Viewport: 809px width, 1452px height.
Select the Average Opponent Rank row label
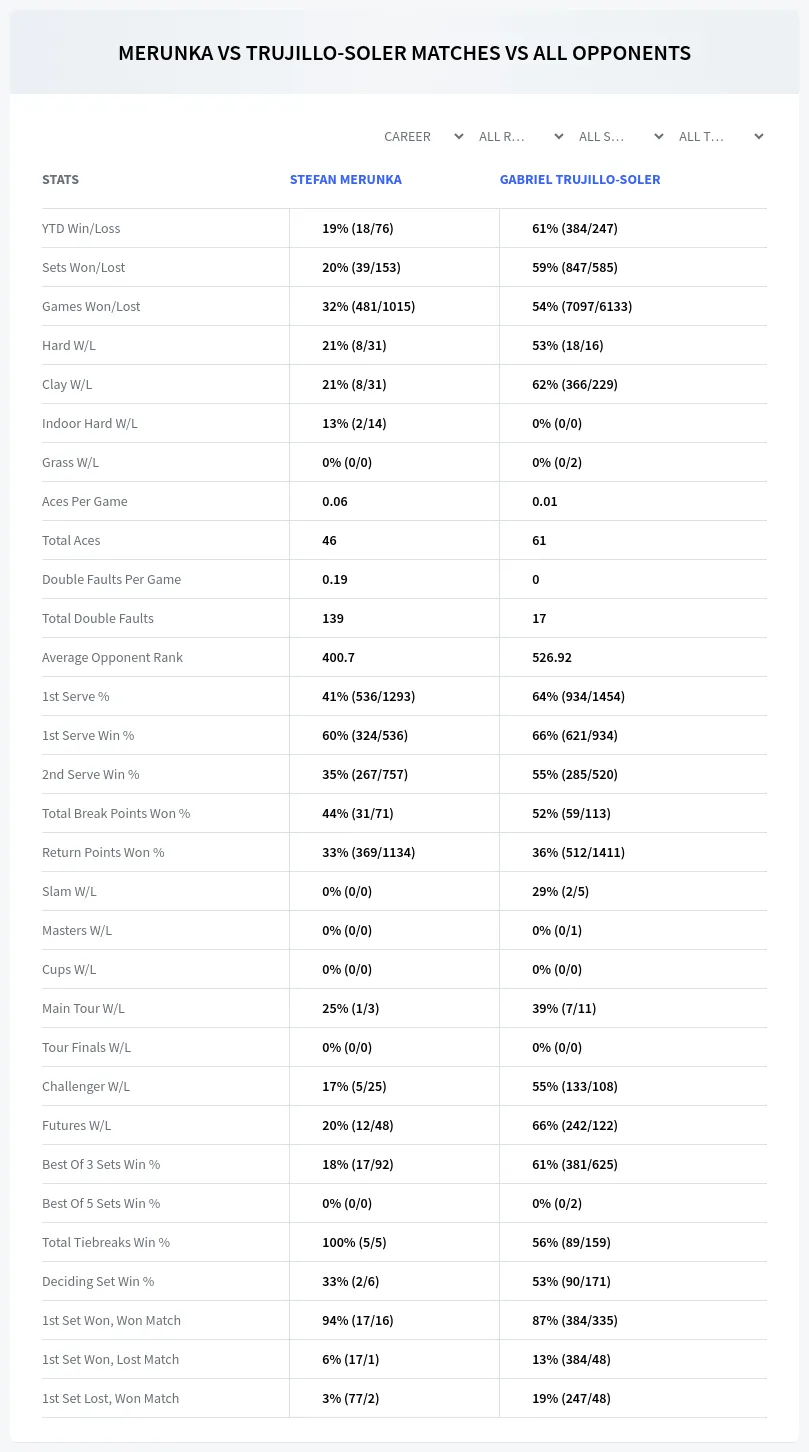click(112, 657)
